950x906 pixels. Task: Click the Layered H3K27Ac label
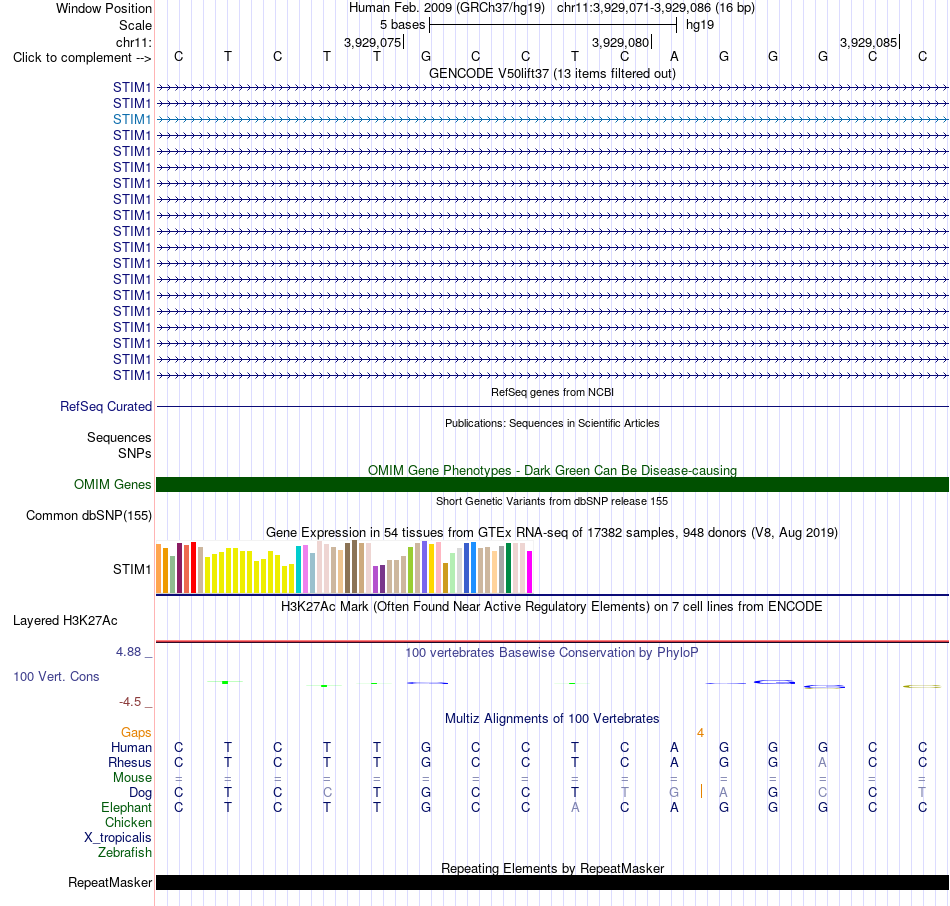65,621
